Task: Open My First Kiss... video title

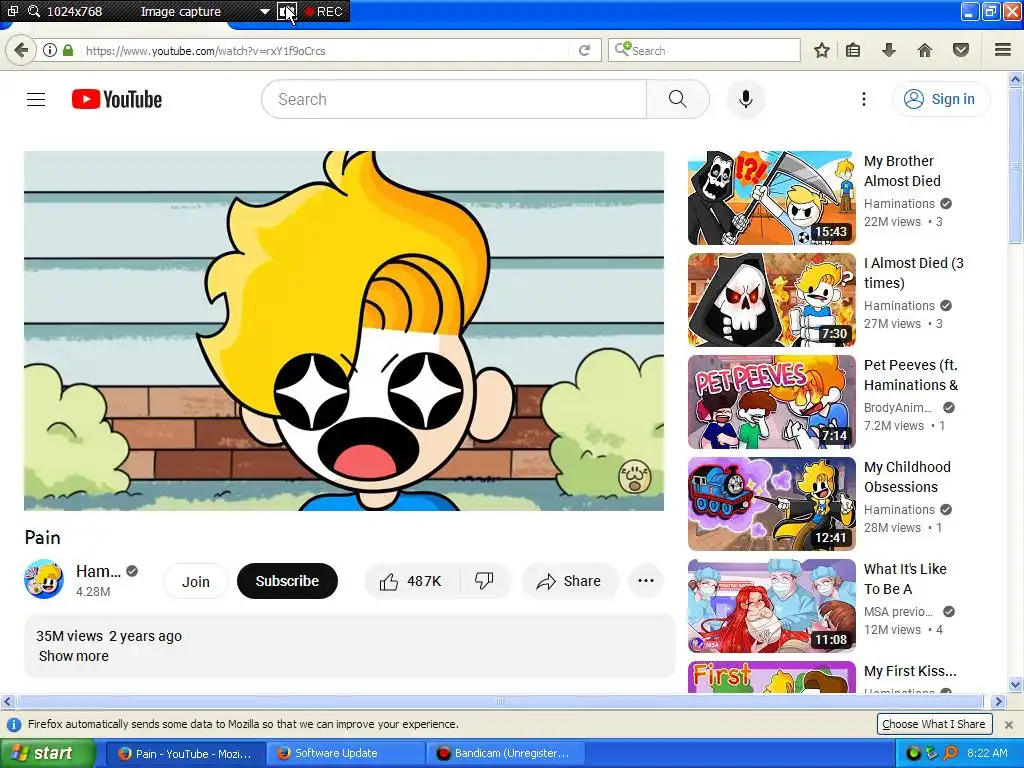Action: pos(910,671)
